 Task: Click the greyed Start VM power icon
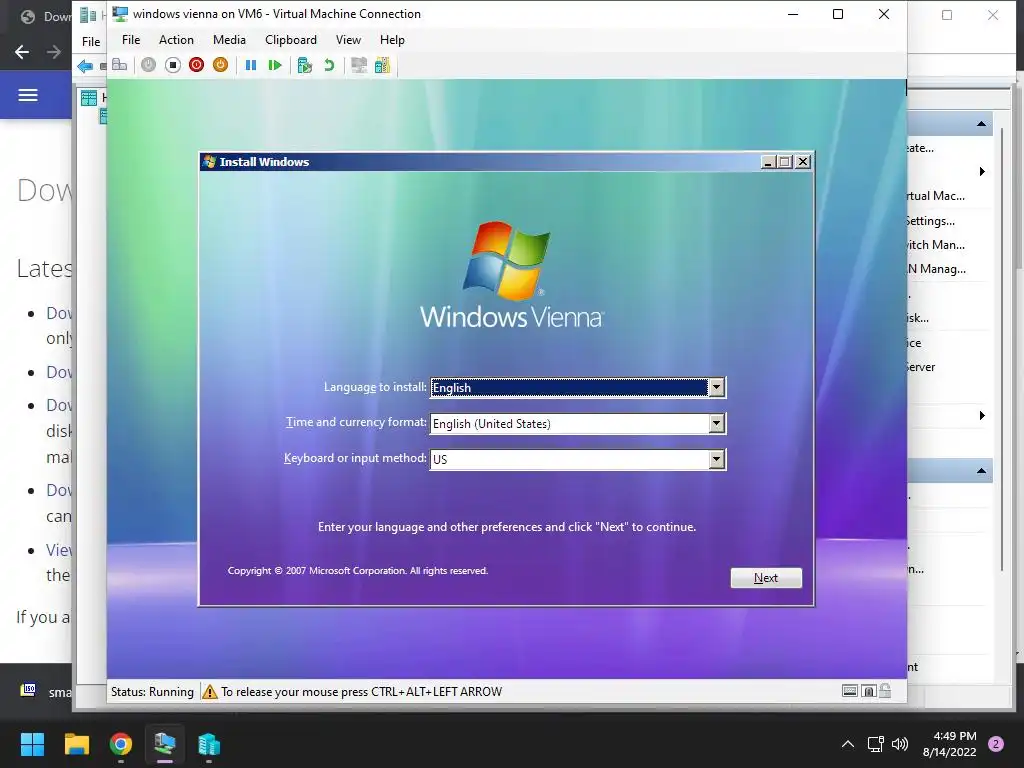pos(148,65)
